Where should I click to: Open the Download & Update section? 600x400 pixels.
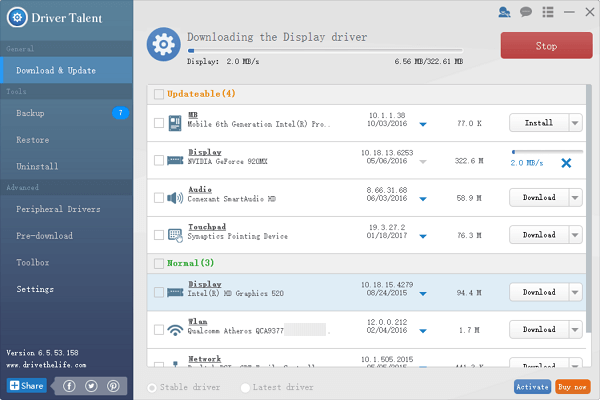point(67,70)
